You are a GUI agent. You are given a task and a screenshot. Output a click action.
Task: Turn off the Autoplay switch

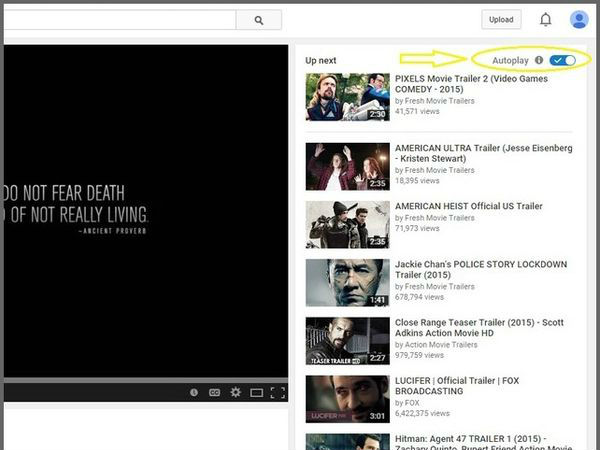[x=563, y=61]
